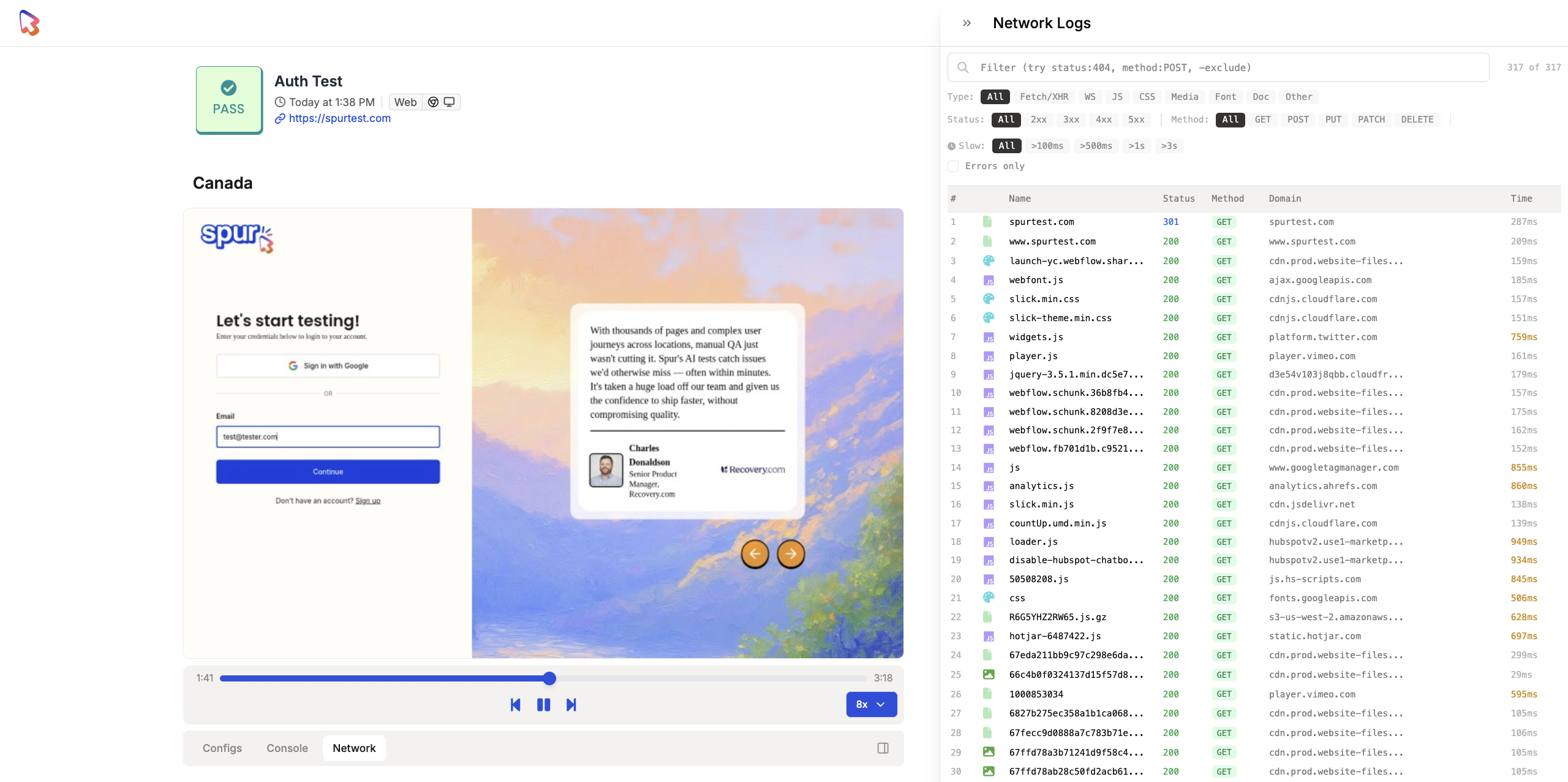Toggle side panel layout icon
Image resolution: width=1568 pixels, height=782 pixels.
tap(883, 748)
